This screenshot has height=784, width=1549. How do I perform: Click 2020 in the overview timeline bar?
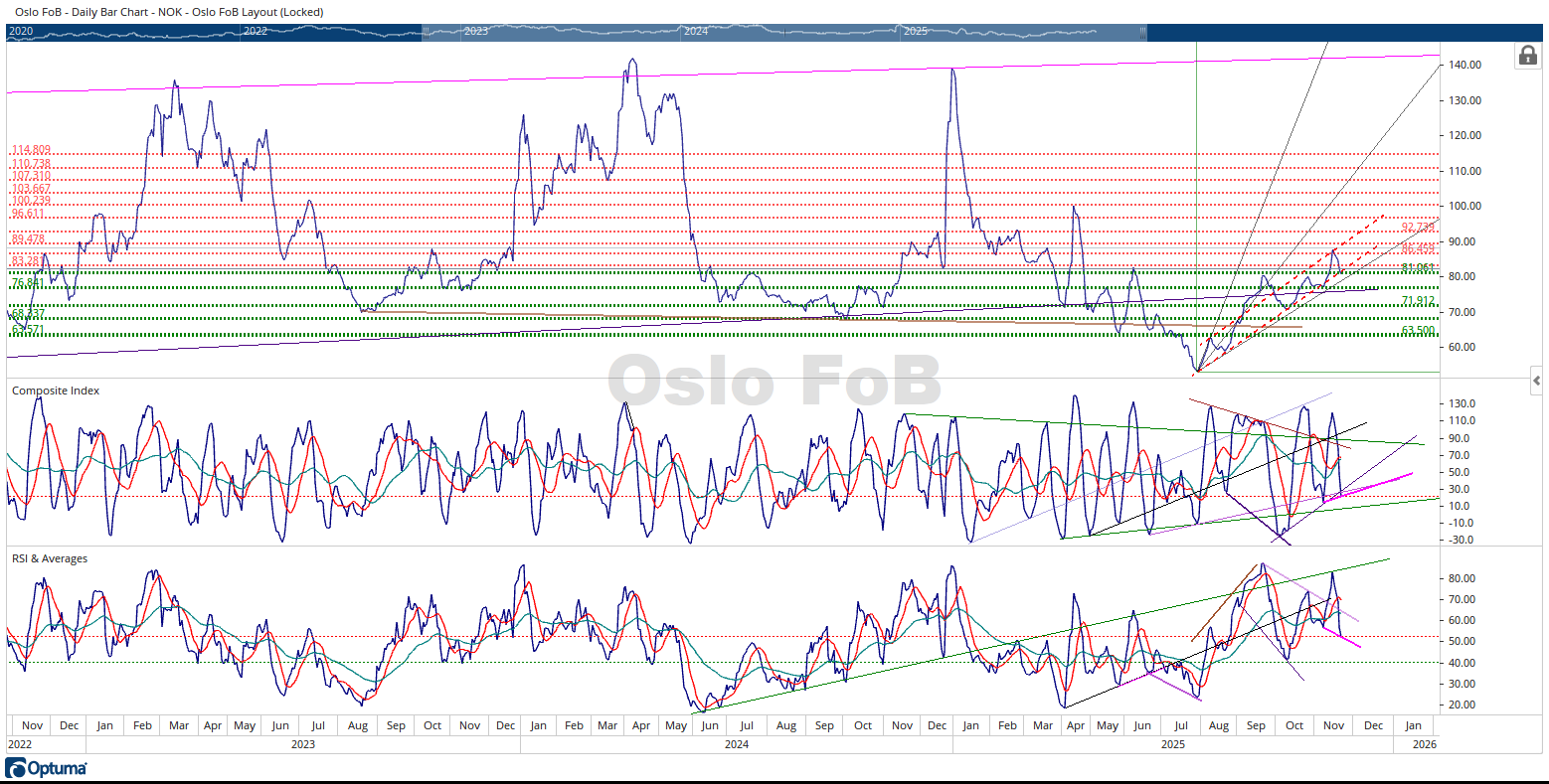(x=21, y=32)
